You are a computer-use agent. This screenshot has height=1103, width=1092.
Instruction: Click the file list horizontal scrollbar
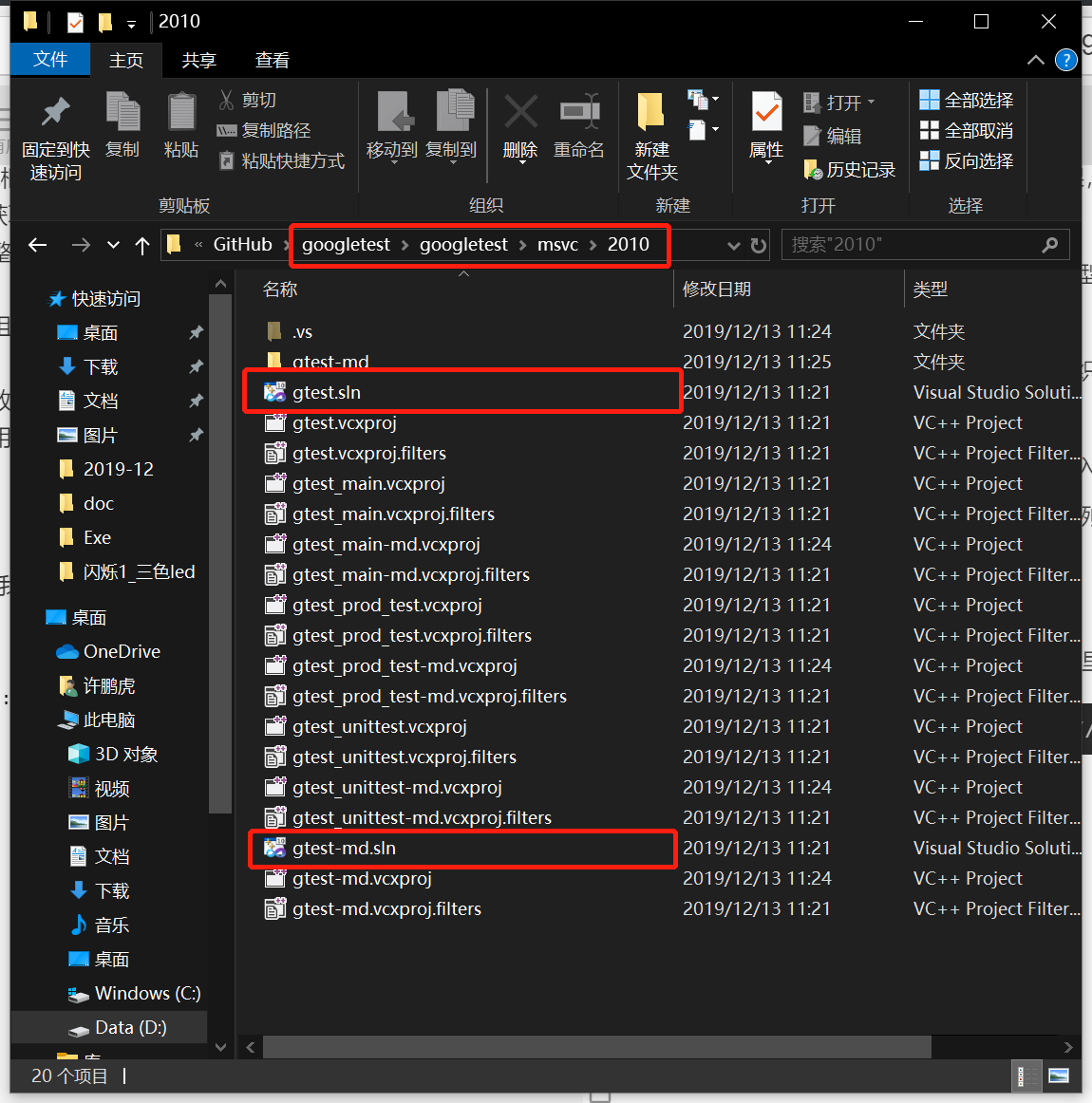[x=596, y=1047]
